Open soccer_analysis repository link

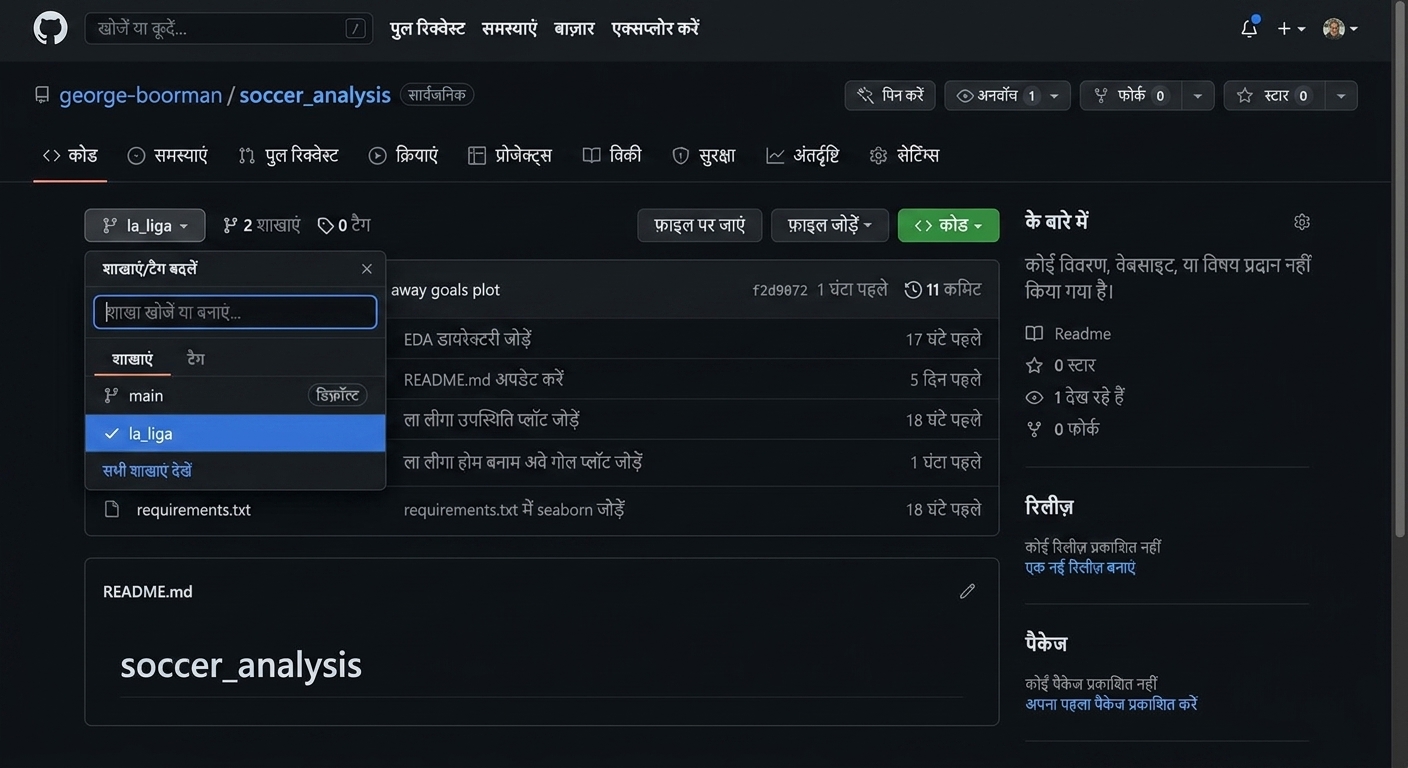[315, 95]
